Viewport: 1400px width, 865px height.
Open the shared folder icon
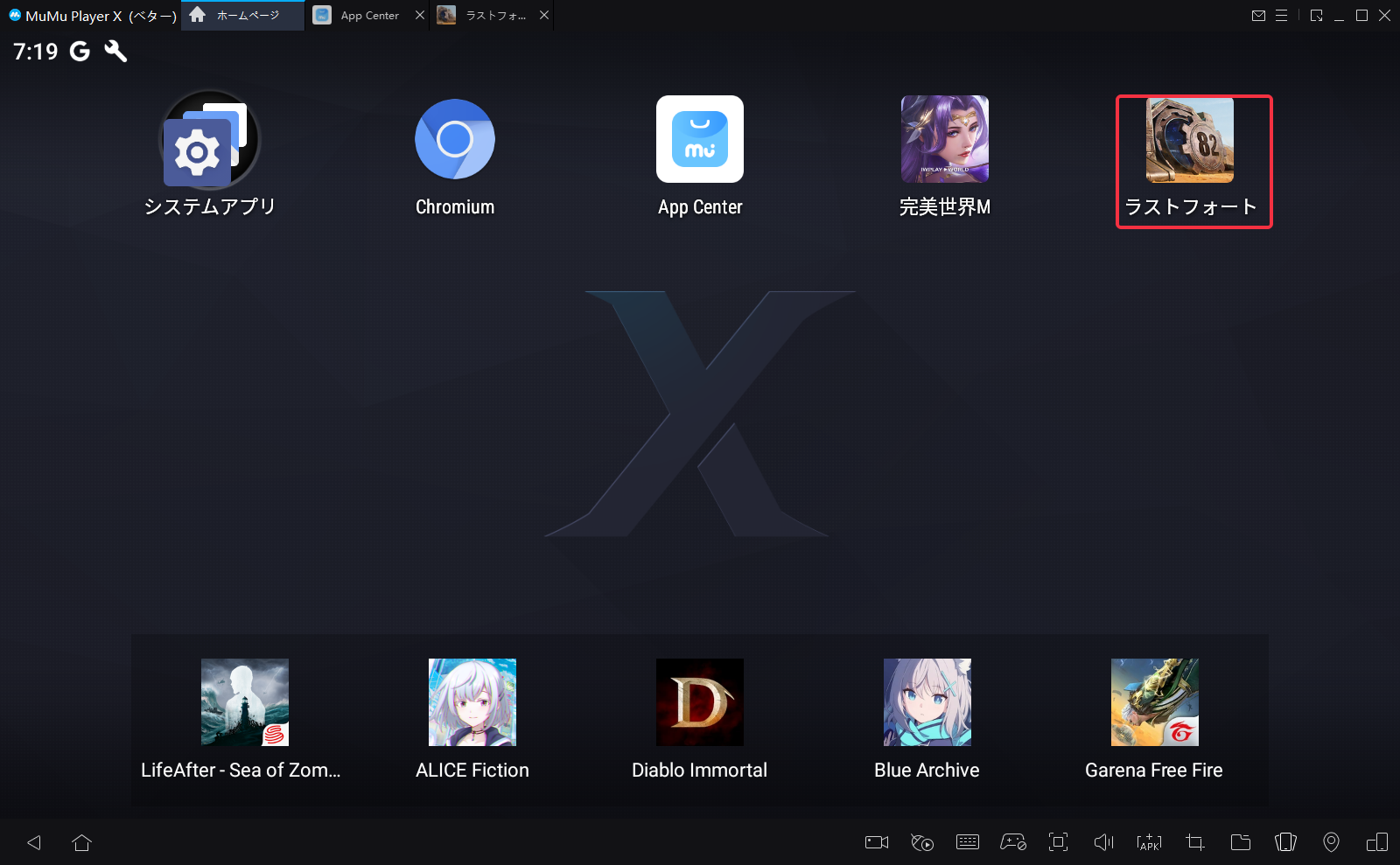1241,842
